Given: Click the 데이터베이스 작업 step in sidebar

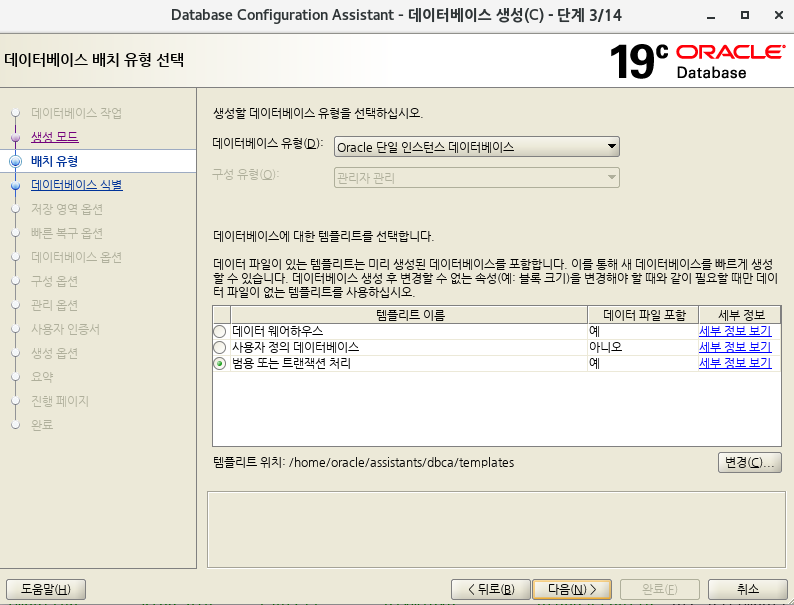Looking at the screenshot, I should tap(76, 113).
